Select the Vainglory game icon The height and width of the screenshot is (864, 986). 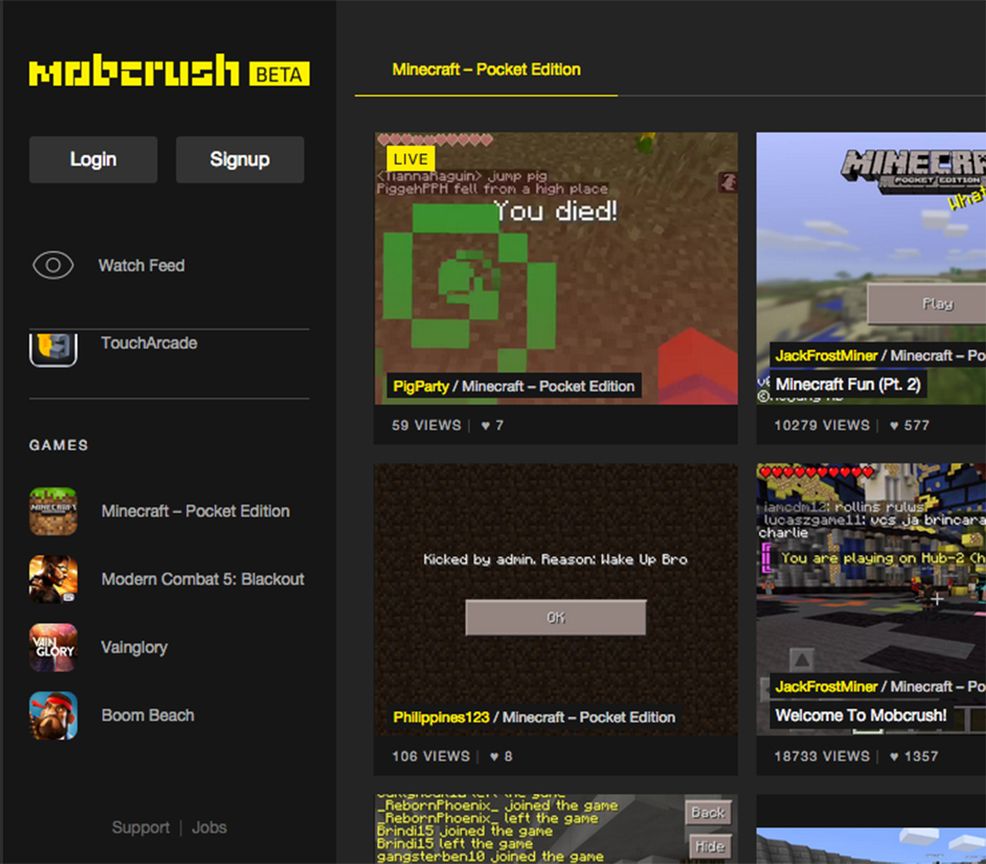[x=53, y=647]
